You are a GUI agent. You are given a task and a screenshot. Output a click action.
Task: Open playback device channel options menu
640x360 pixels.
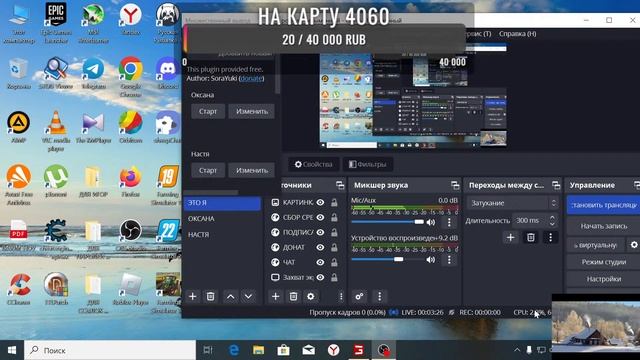449,260
